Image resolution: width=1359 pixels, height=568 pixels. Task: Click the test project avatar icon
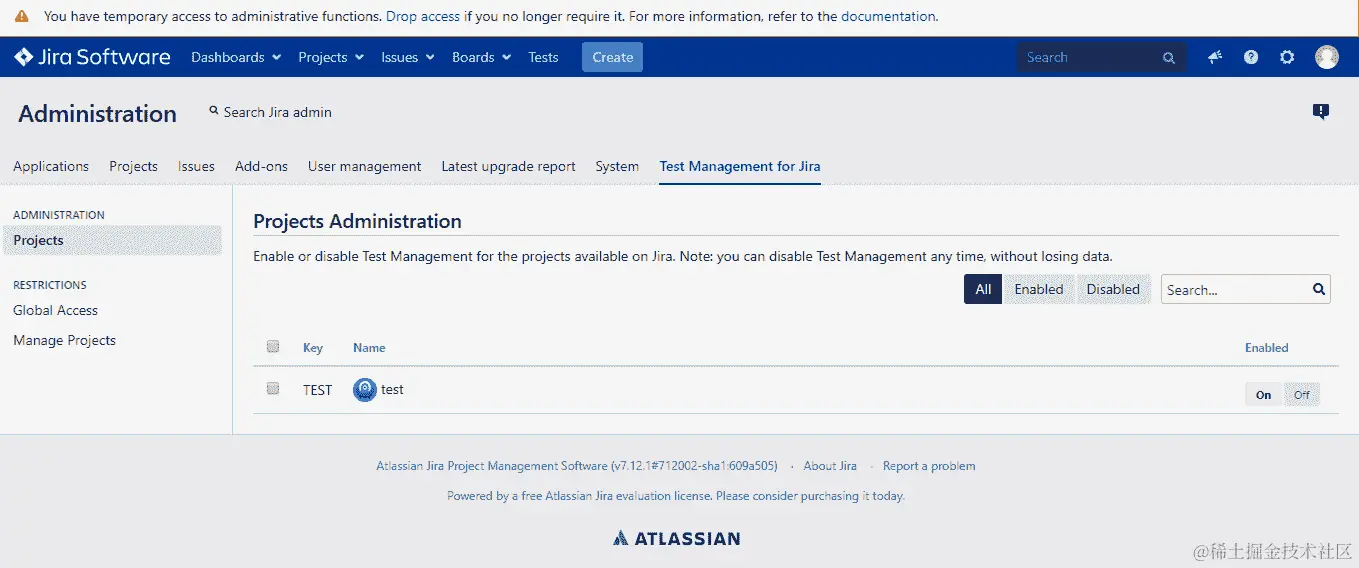coord(365,390)
